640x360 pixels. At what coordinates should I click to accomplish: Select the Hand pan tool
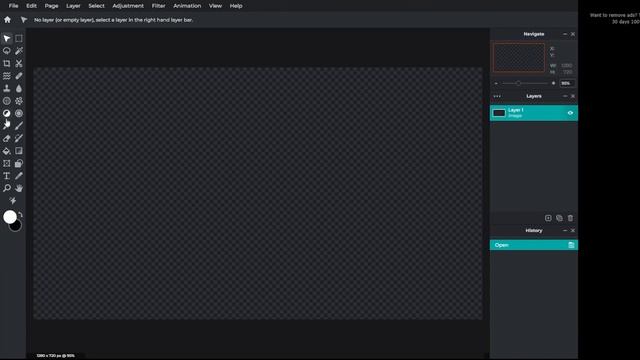(19, 188)
